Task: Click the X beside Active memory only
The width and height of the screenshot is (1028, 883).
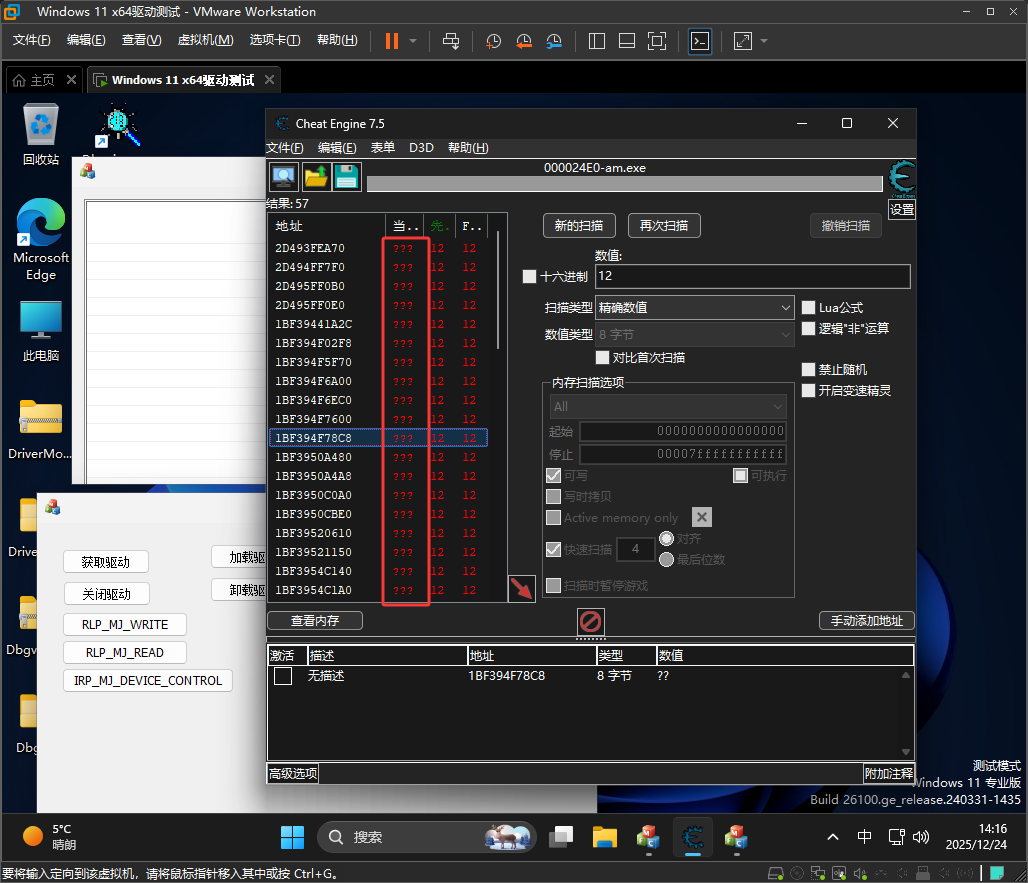Action: 702,517
